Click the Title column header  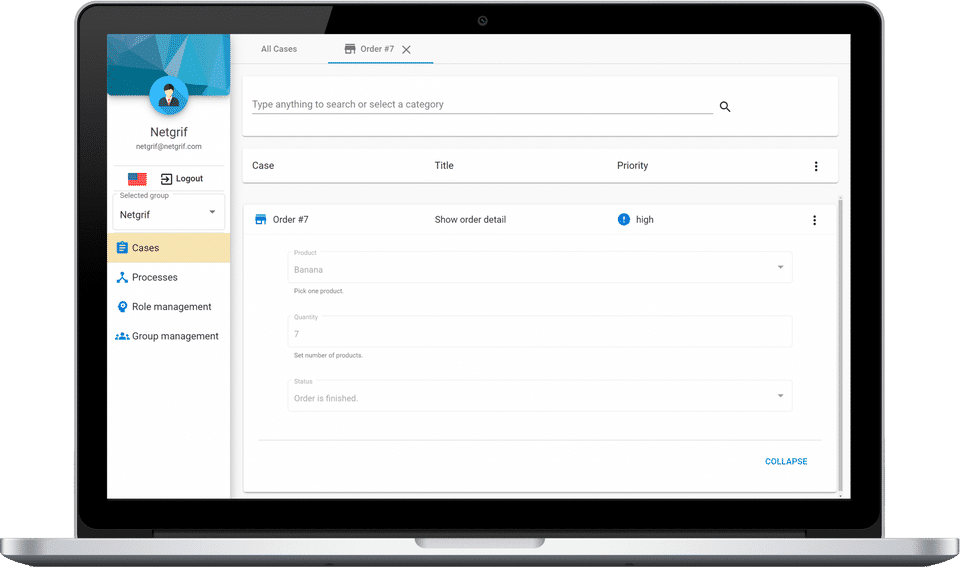[444, 165]
